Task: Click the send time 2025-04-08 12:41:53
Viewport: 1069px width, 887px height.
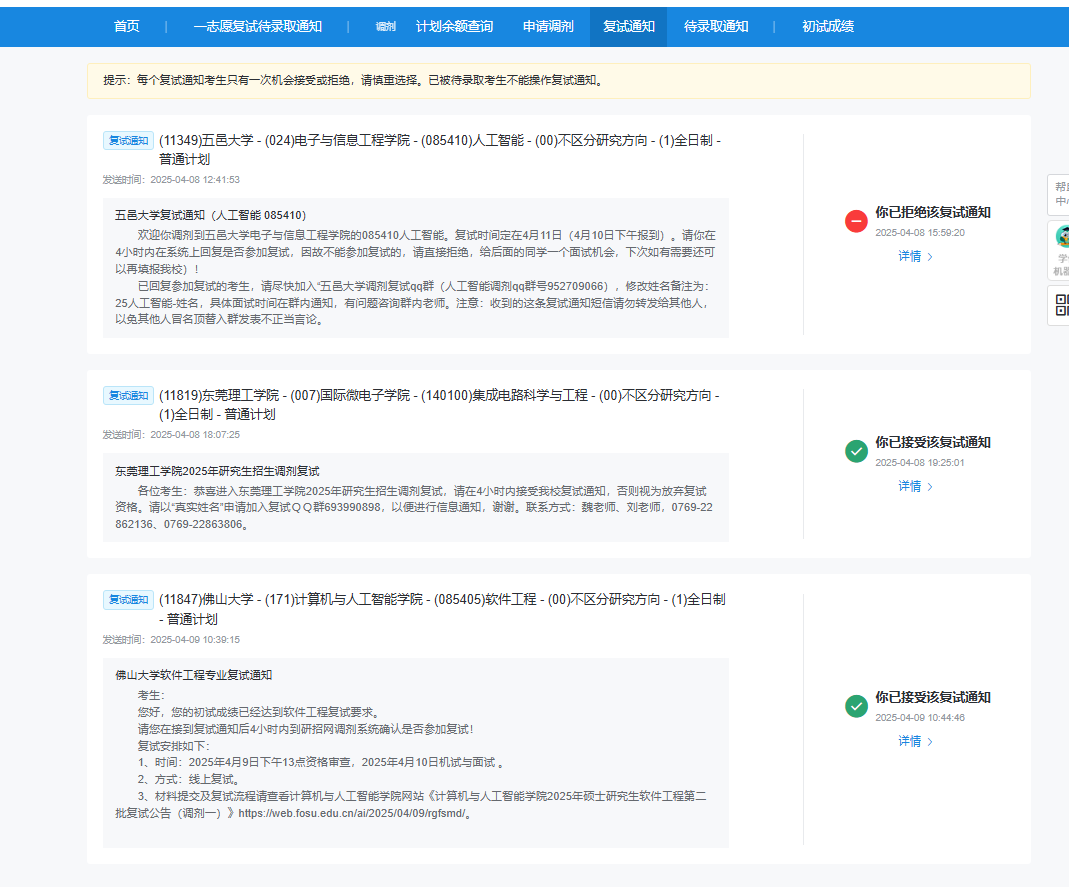Action: 195,180
